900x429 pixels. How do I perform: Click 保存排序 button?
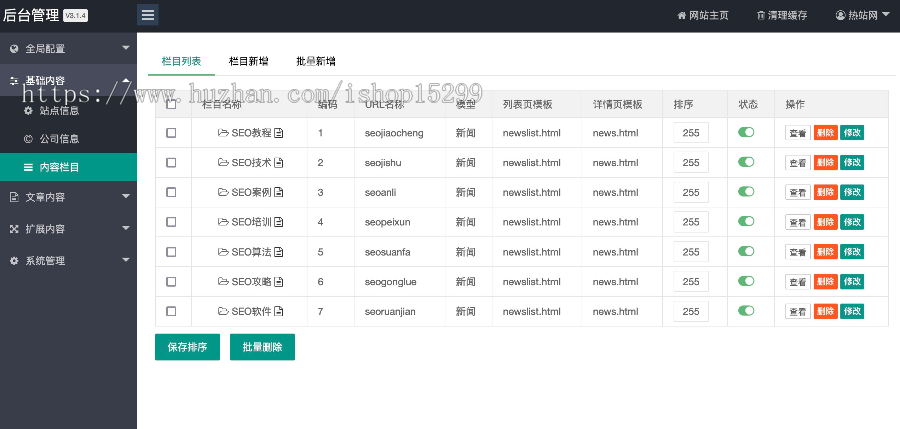pyautogui.click(x=187, y=347)
